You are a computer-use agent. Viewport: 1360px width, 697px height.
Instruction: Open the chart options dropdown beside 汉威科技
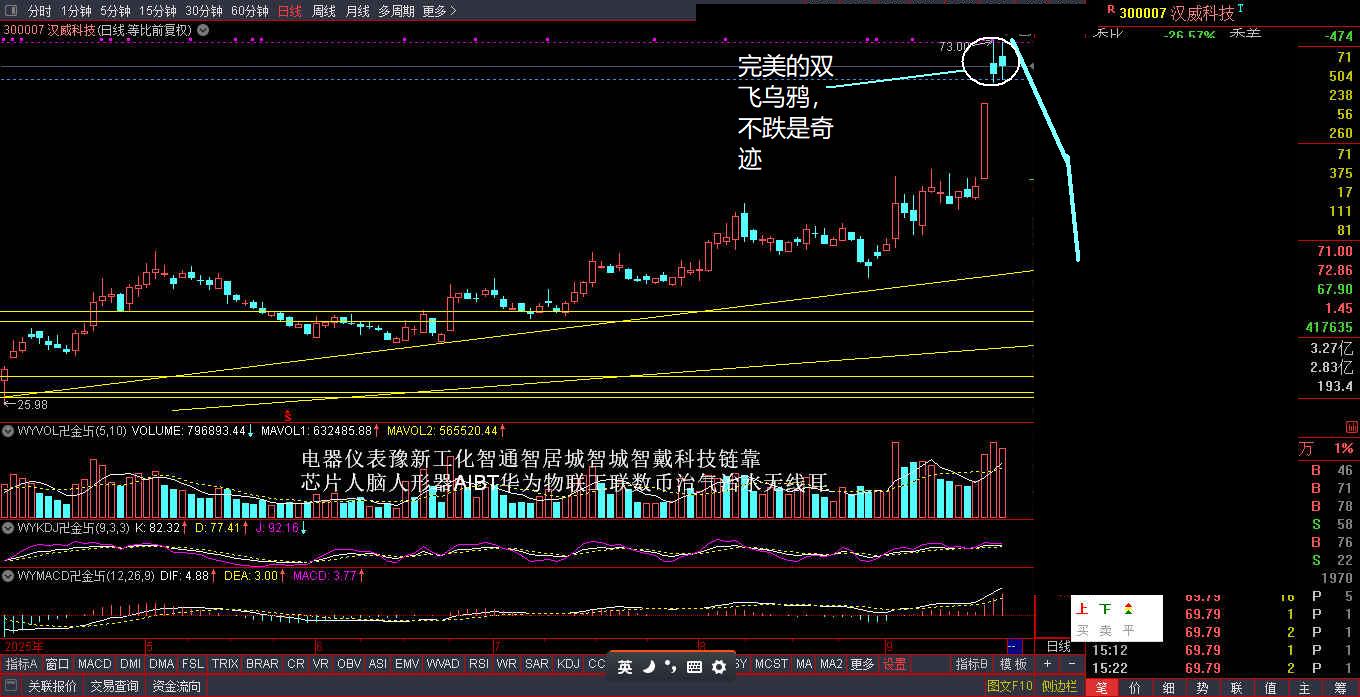203,30
